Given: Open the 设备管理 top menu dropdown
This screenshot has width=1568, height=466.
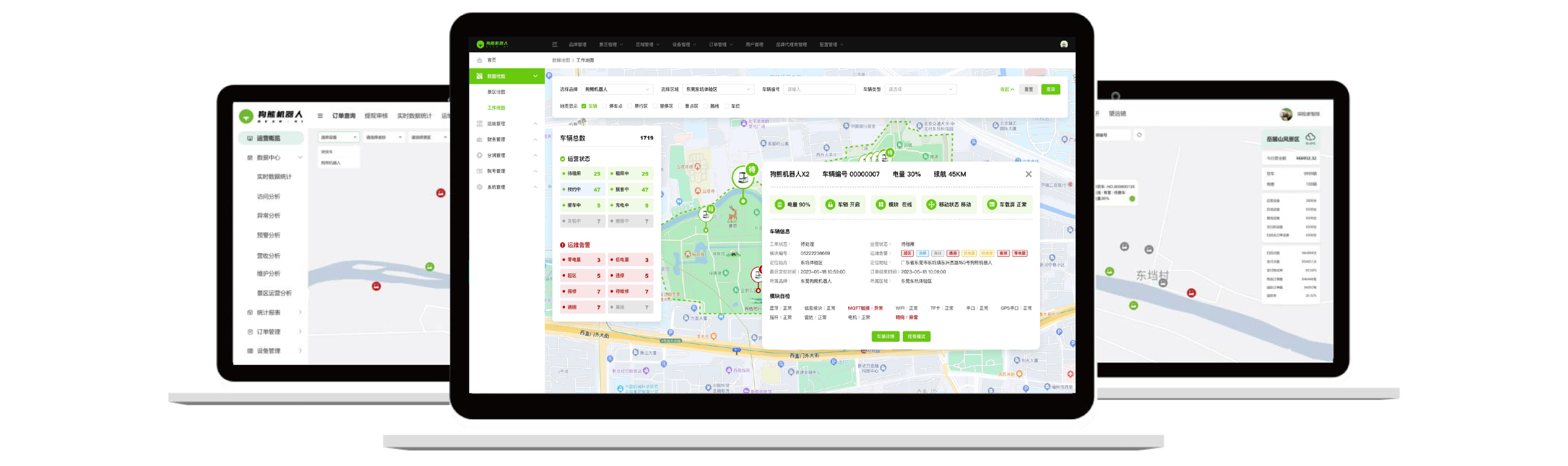Looking at the screenshot, I should [684, 44].
